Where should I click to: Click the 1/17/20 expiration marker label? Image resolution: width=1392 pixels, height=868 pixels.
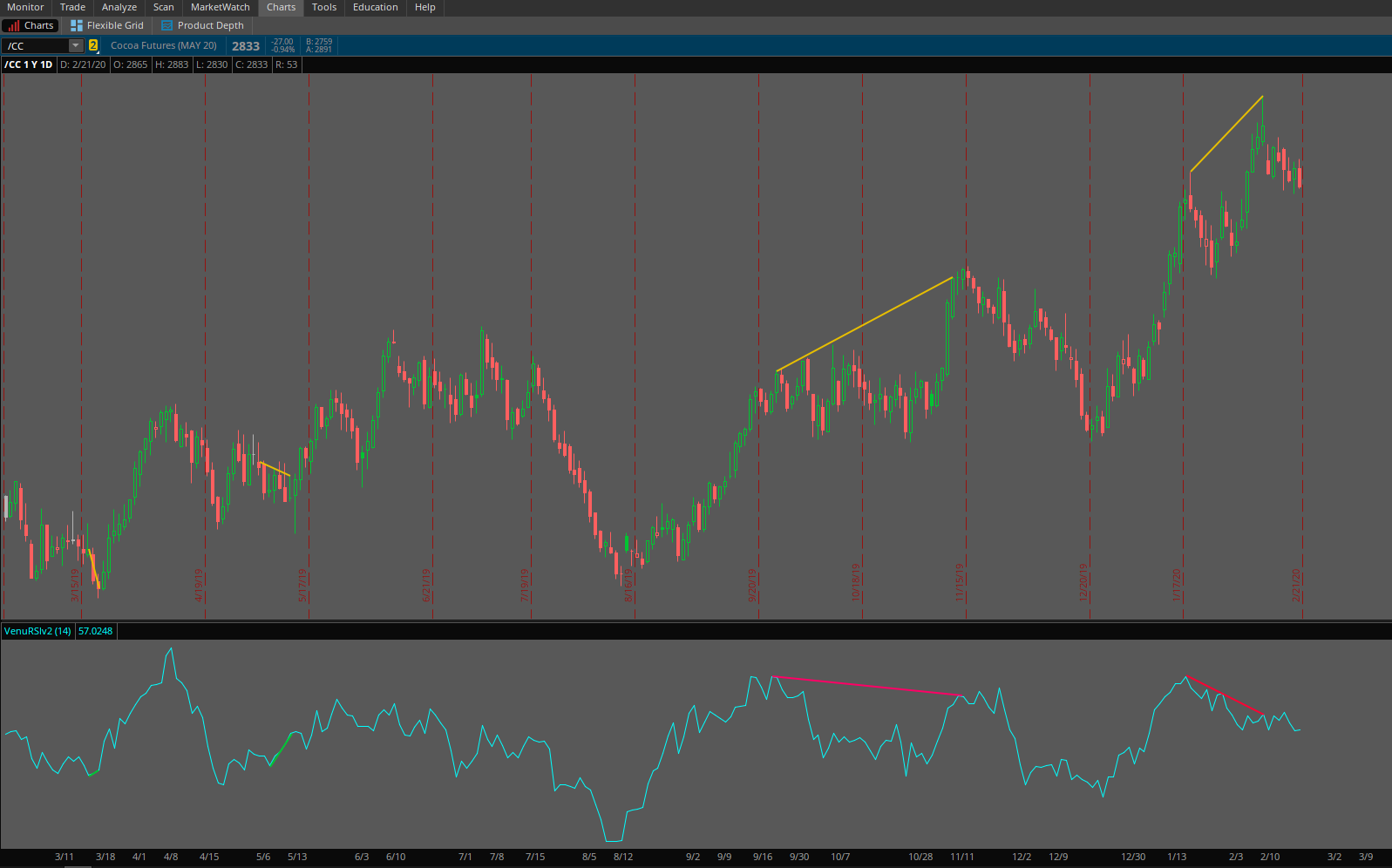(1177, 585)
